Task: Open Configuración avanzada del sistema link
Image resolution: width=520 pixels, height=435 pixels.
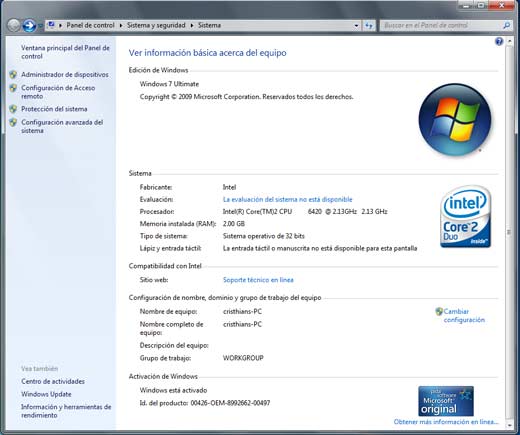Action: (x=62, y=126)
